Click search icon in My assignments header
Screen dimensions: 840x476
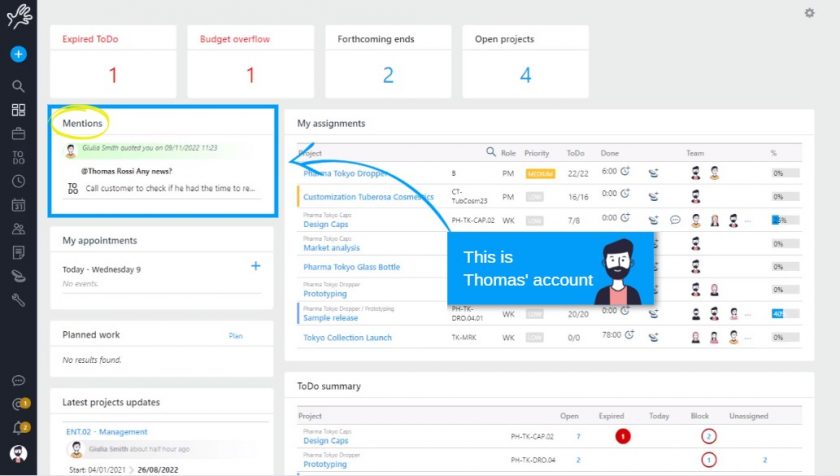click(491, 153)
